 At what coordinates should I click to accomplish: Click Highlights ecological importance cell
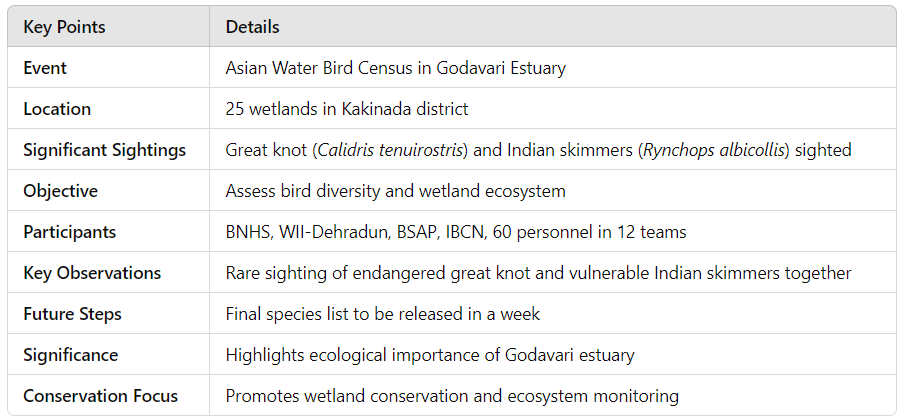(x=430, y=355)
